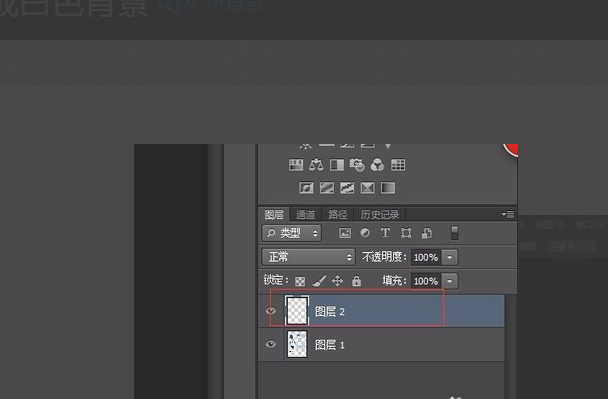This screenshot has width=608, height=399.
Task: Open the 填充 fill slider arrow
Action: (x=450, y=281)
